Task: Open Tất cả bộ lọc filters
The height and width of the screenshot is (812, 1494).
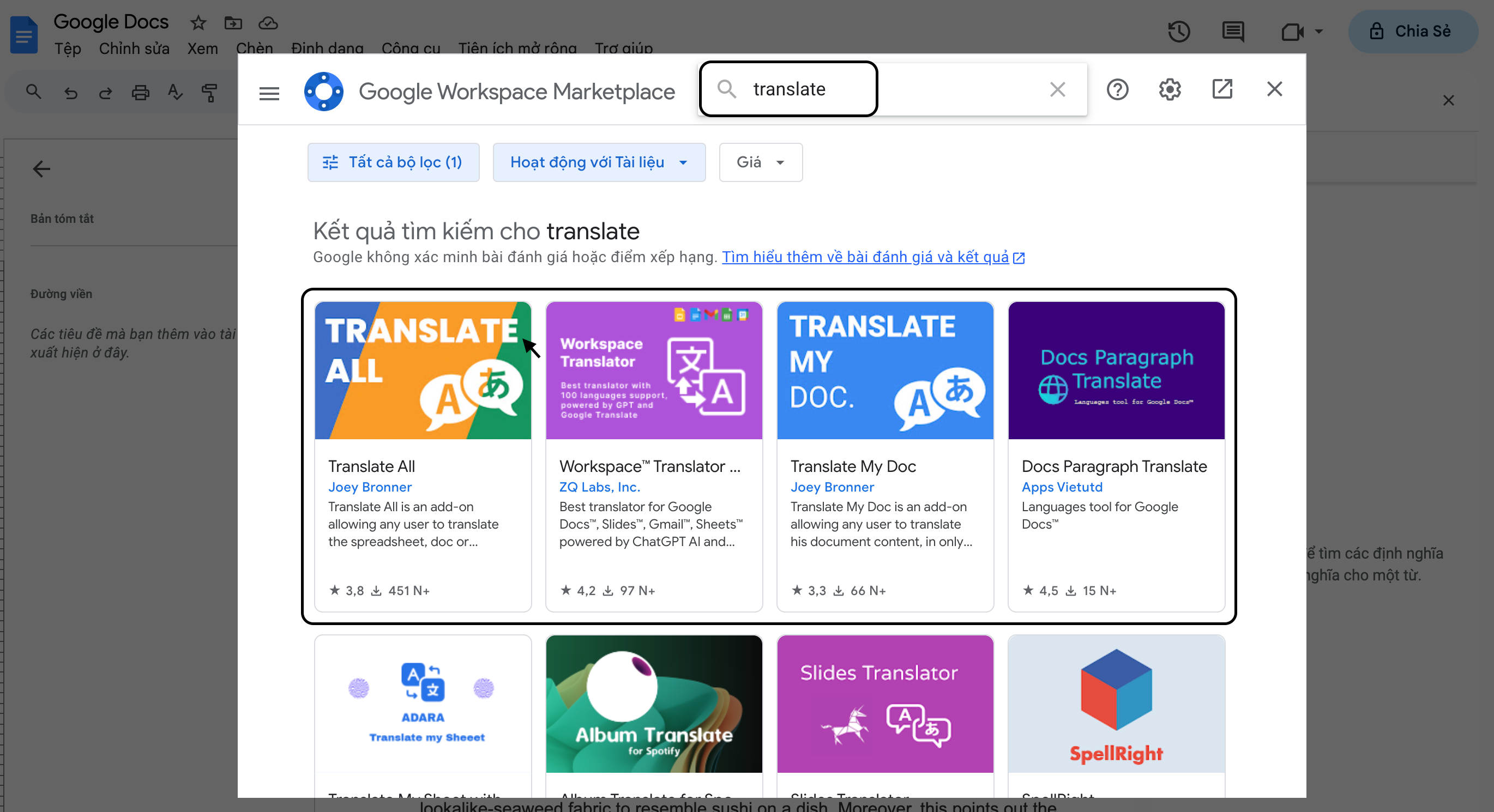Action: (x=393, y=162)
